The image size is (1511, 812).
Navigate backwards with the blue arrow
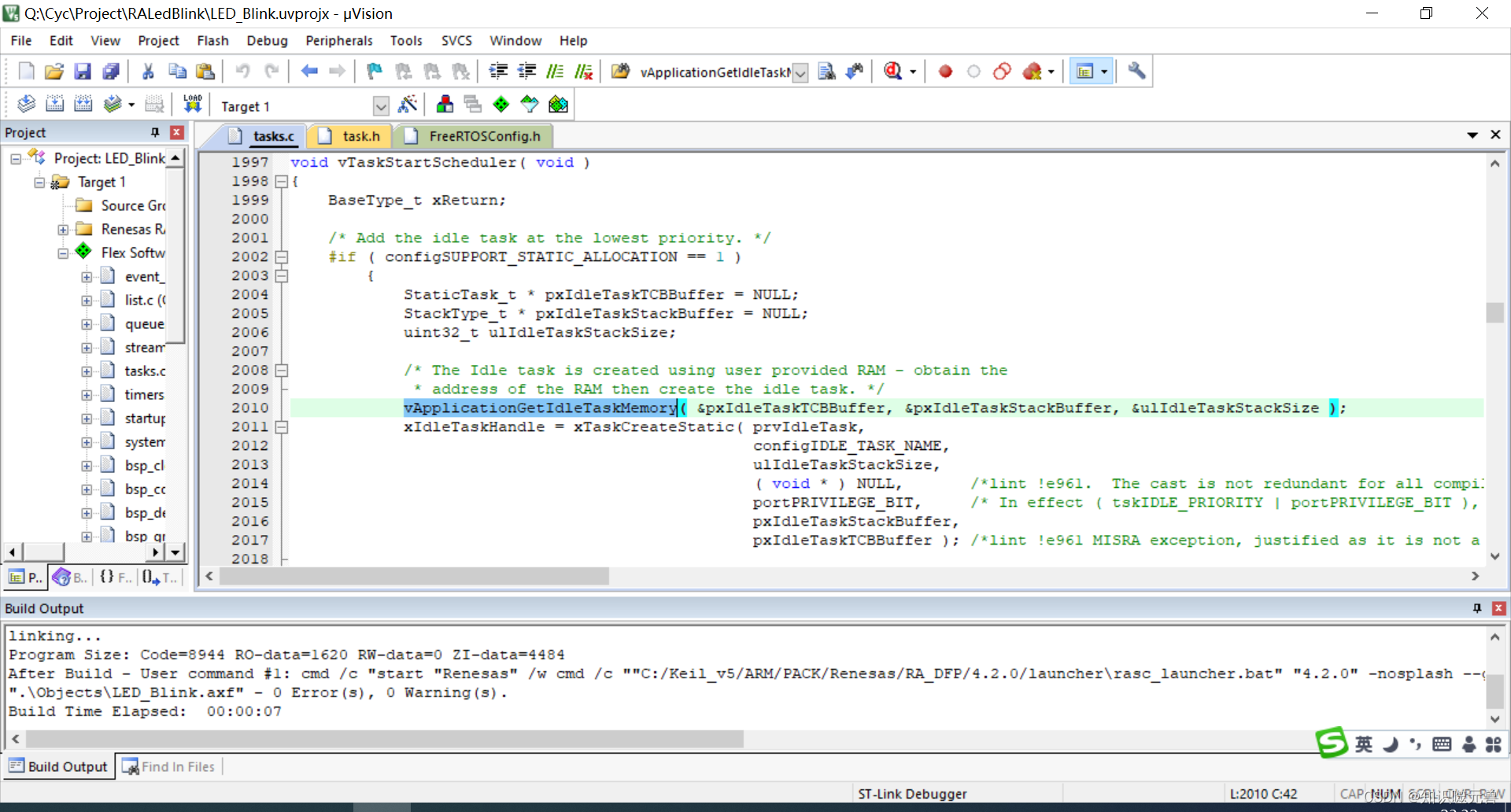[309, 72]
